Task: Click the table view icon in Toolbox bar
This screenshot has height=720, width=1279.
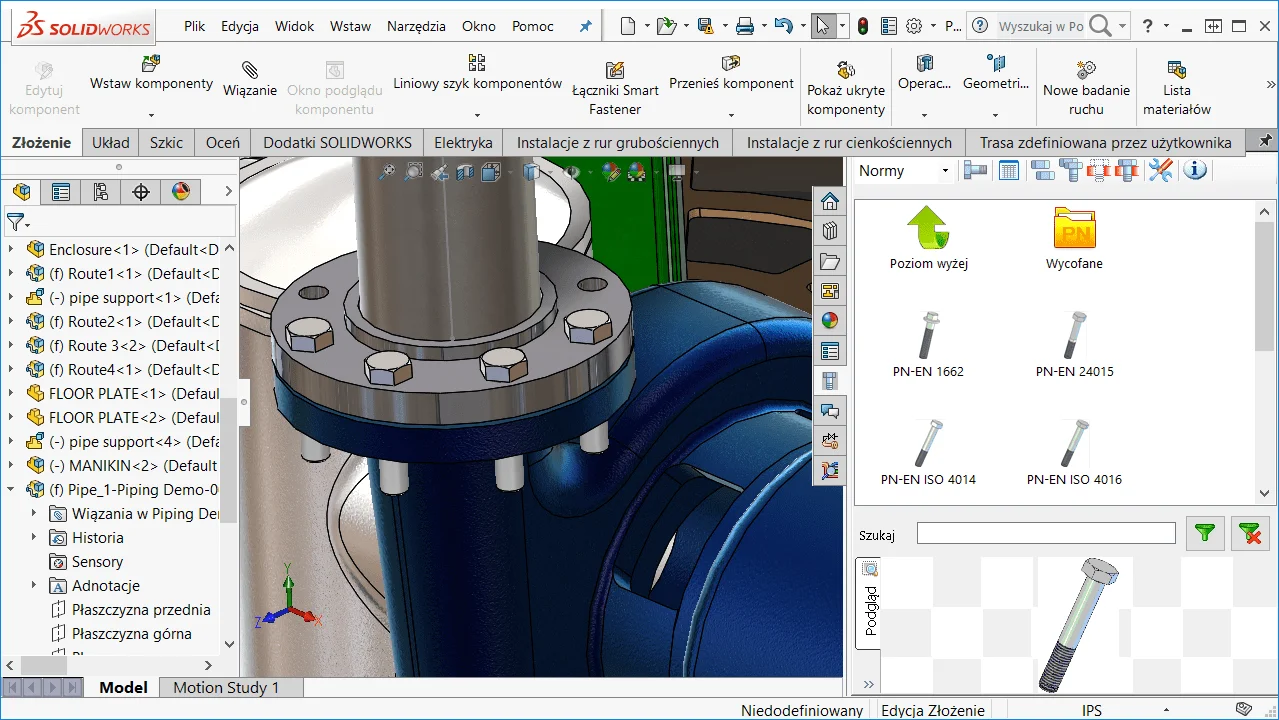Action: pos(1009,170)
